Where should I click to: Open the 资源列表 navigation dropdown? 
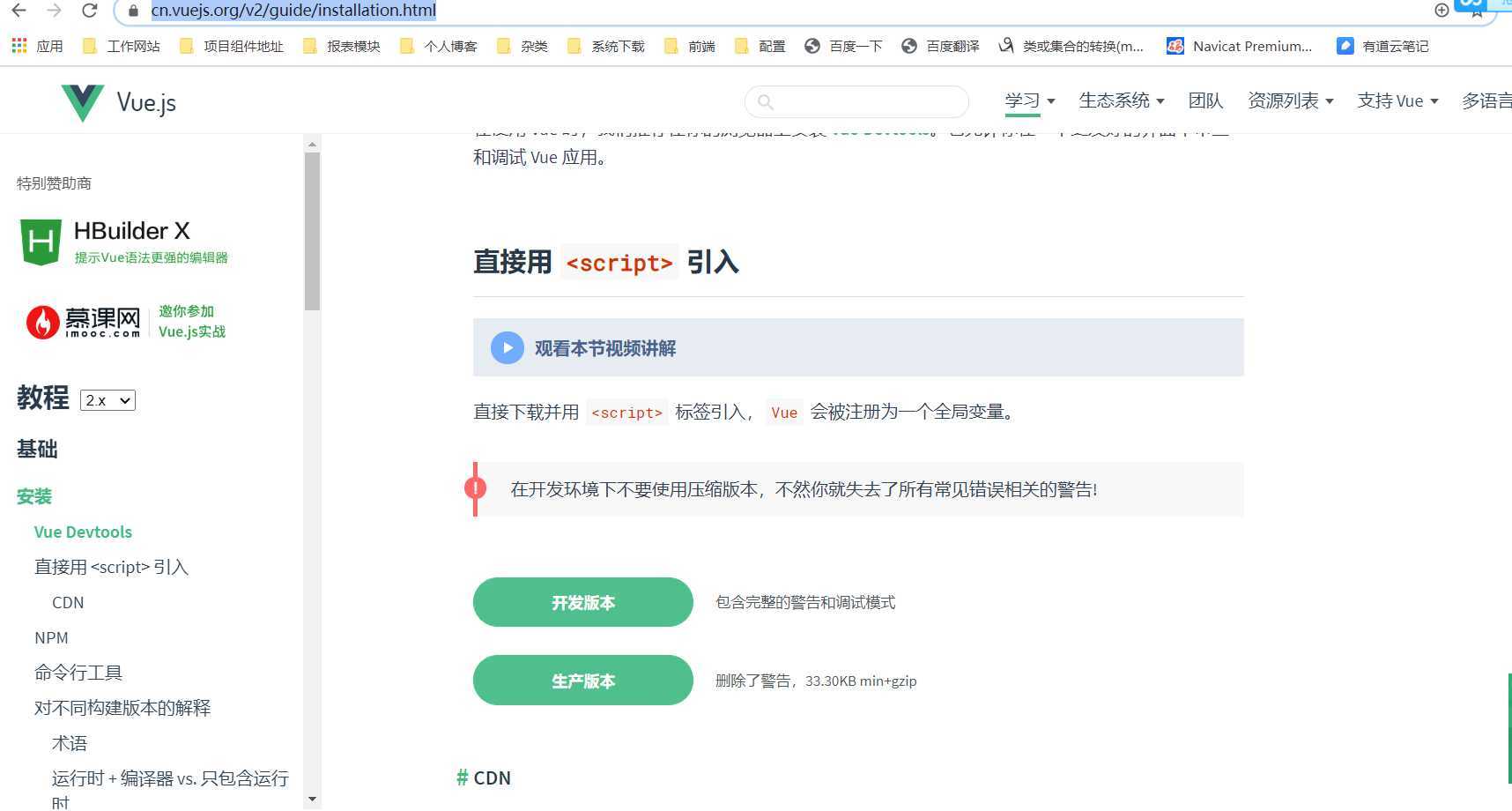click(1290, 100)
